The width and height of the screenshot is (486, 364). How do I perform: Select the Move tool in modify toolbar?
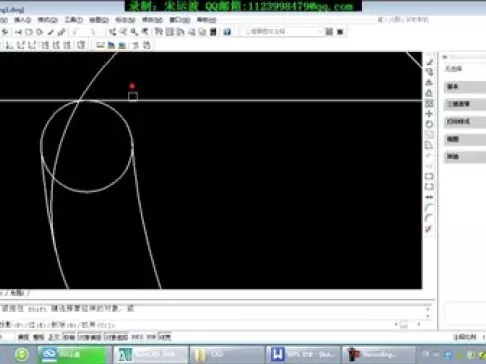tap(429, 114)
